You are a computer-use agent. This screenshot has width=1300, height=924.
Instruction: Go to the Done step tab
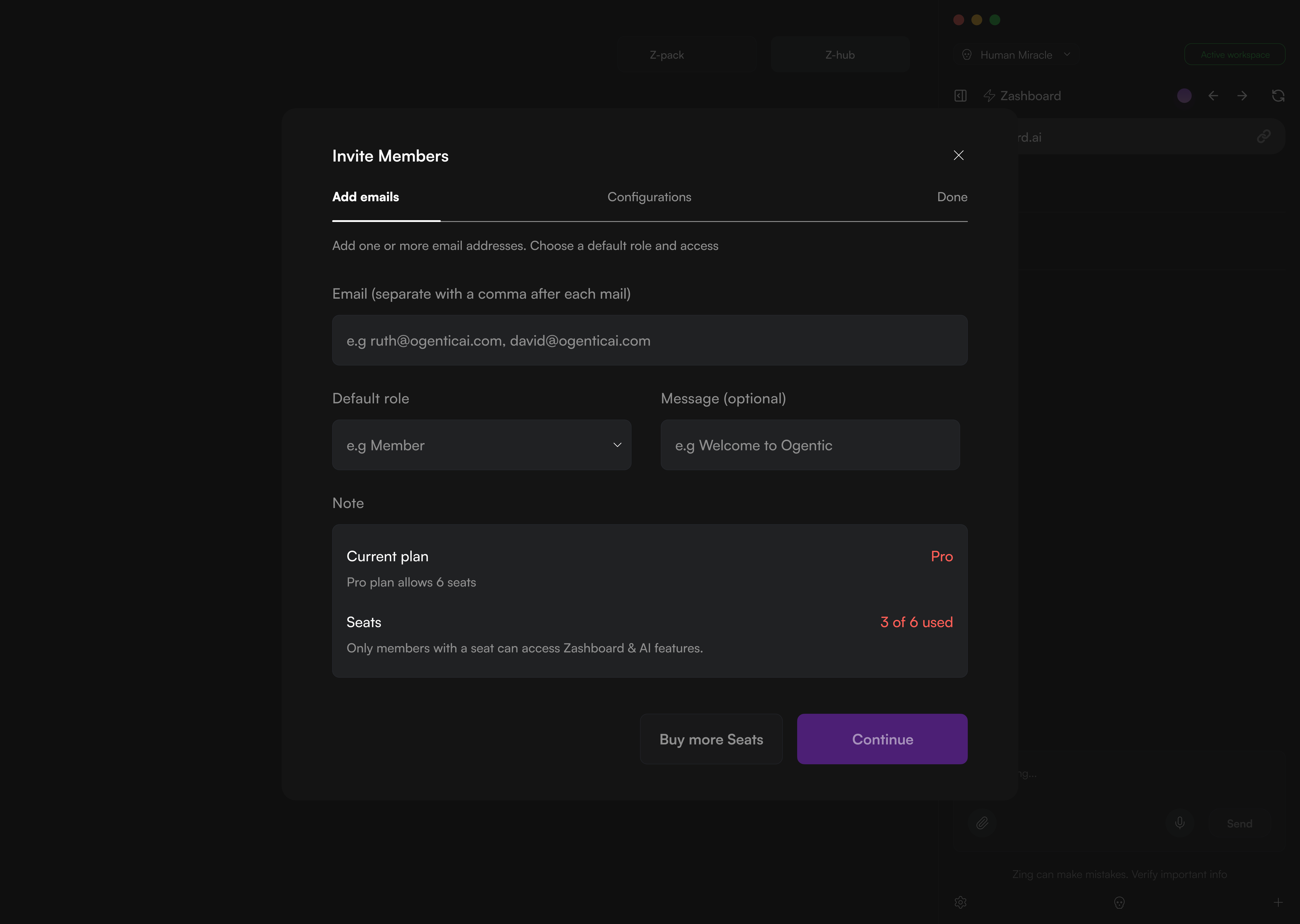click(952, 197)
